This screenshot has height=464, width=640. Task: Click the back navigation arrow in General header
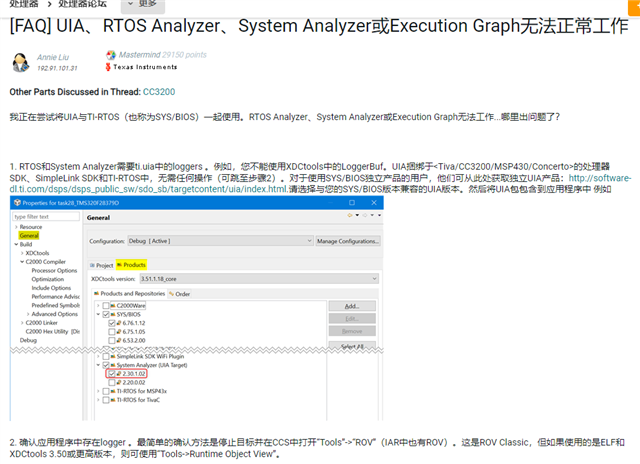[x=350, y=215]
